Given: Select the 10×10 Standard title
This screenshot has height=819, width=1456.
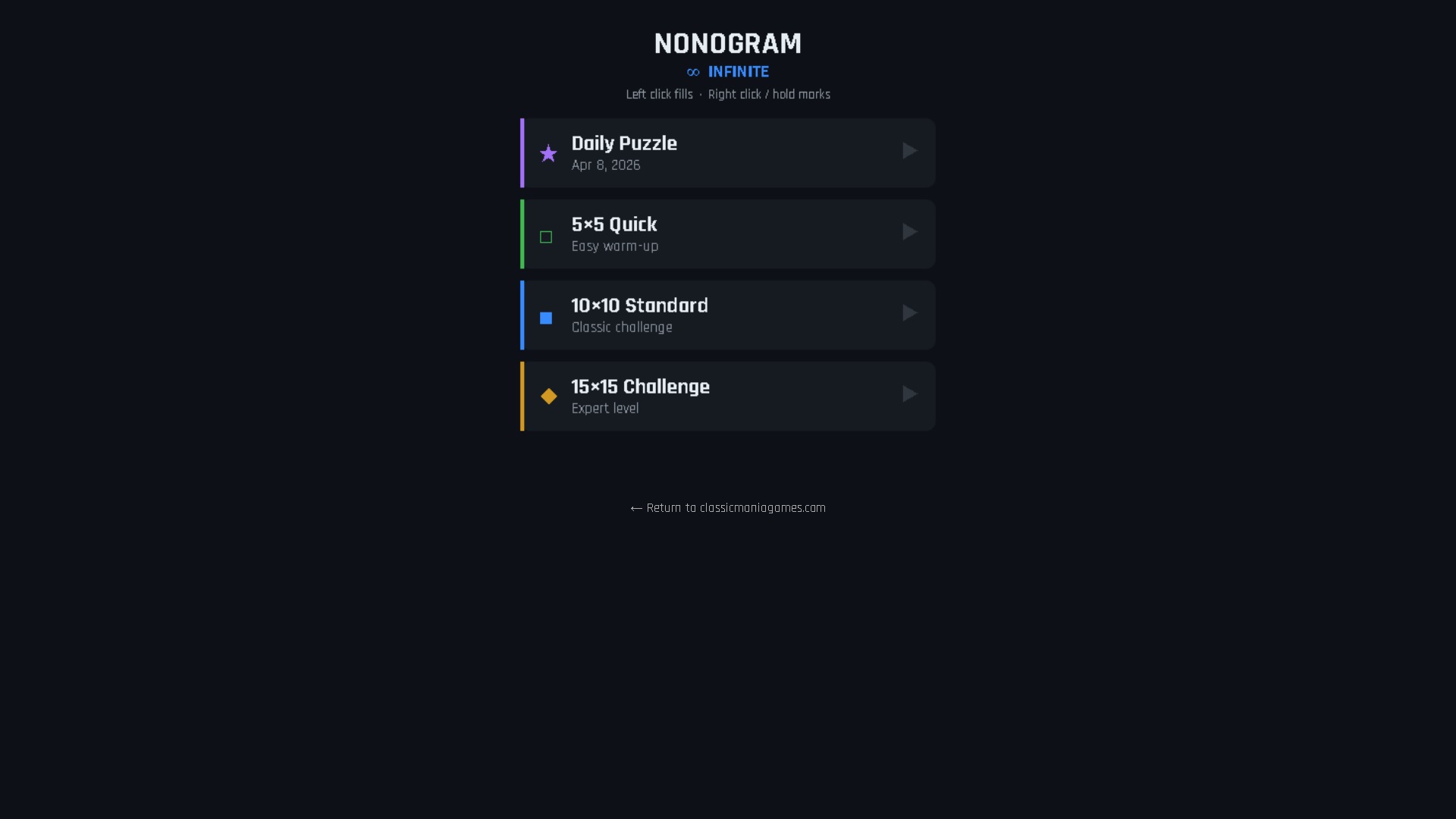Looking at the screenshot, I should click(x=639, y=306).
